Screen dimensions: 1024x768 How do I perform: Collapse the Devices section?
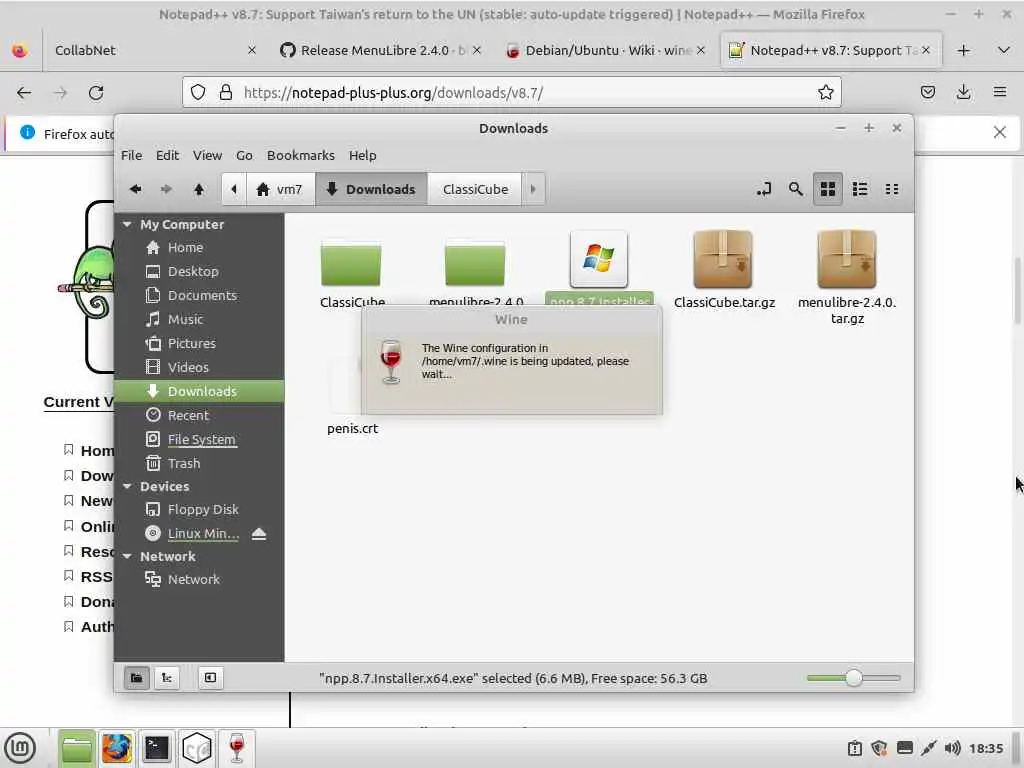pos(127,487)
